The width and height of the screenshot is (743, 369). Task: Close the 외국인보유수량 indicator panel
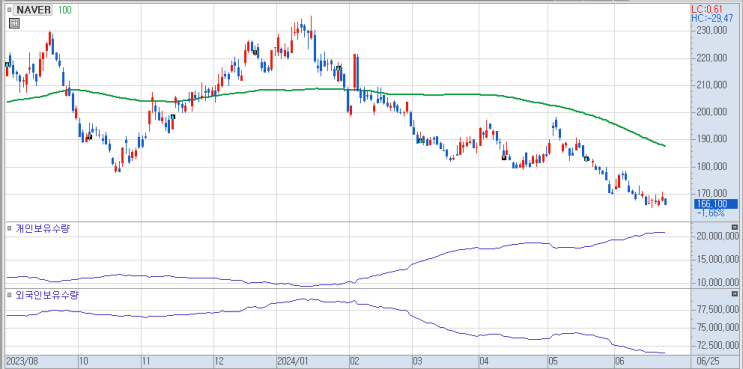[734, 294]
